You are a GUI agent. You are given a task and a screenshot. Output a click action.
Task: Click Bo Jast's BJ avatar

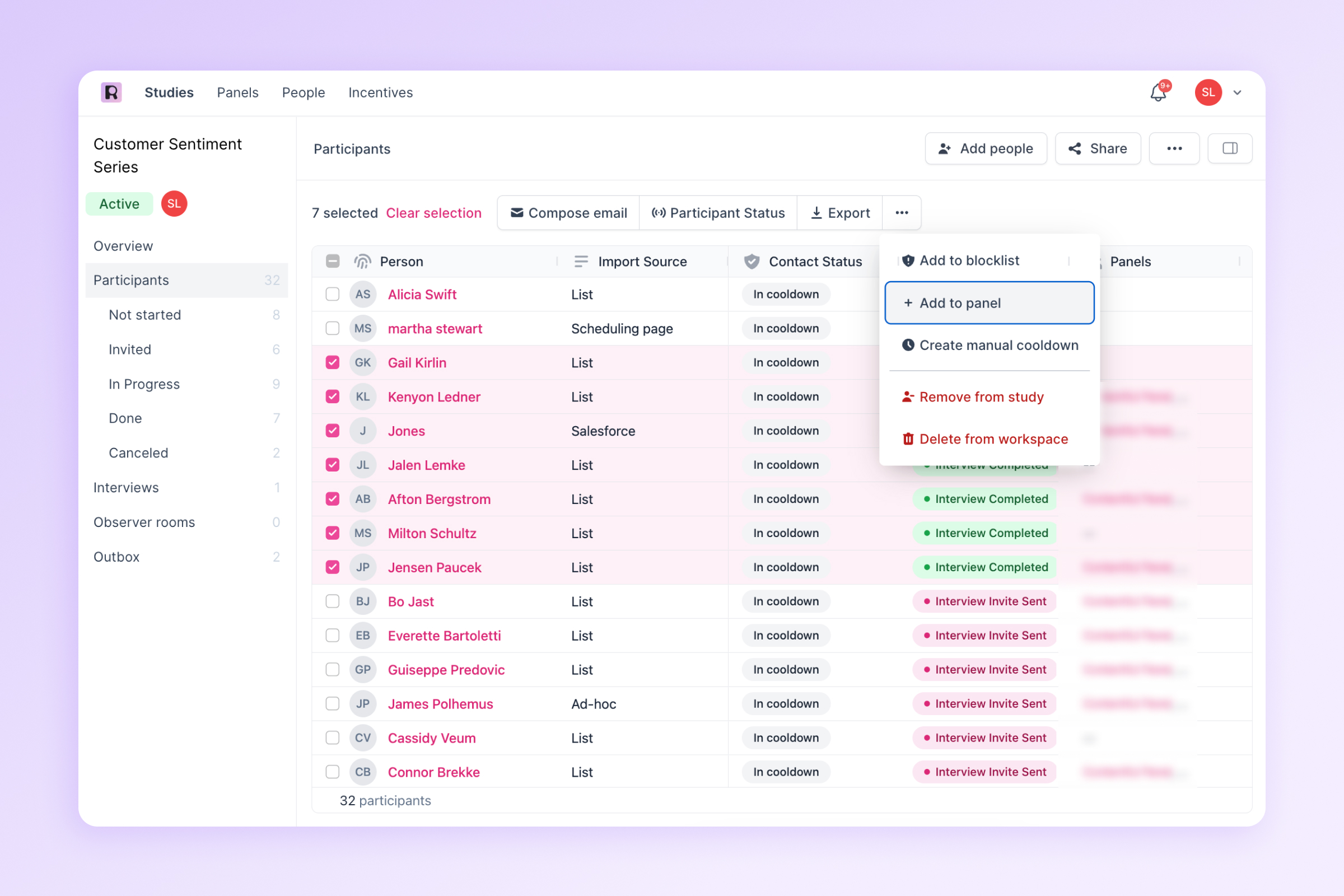[363, 601]
